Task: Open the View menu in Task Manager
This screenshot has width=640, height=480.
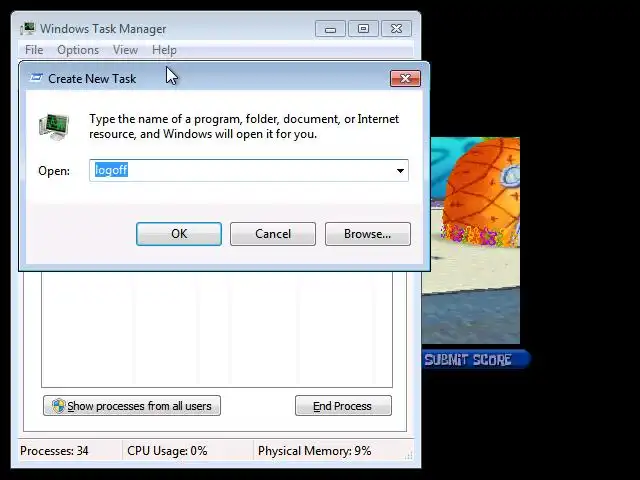Action: (125, 50)
